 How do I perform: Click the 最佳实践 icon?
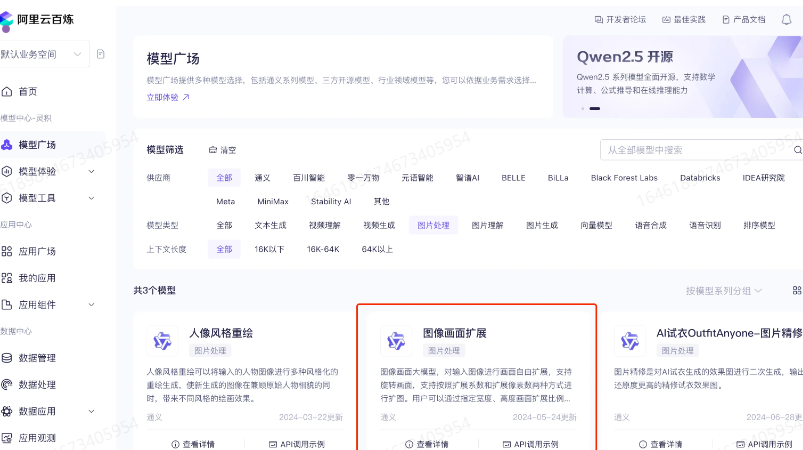(x=666, y=19)
